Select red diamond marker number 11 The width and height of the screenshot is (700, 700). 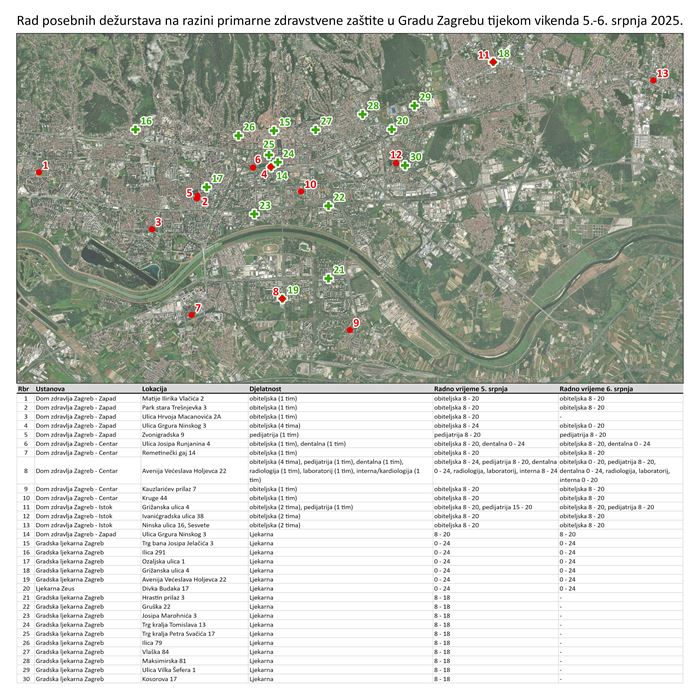coord(492,62)
